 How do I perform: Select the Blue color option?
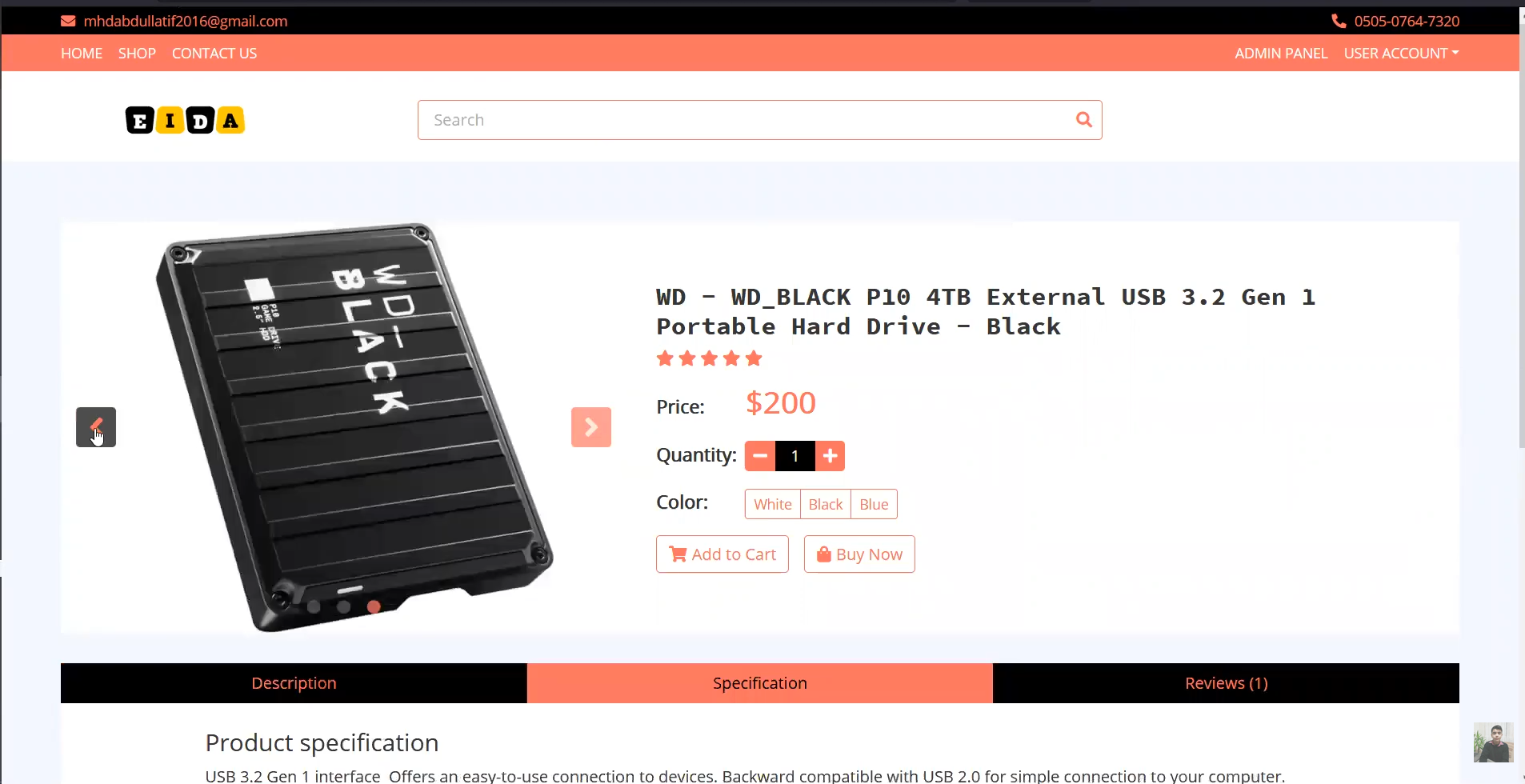(x=874, y=504)
